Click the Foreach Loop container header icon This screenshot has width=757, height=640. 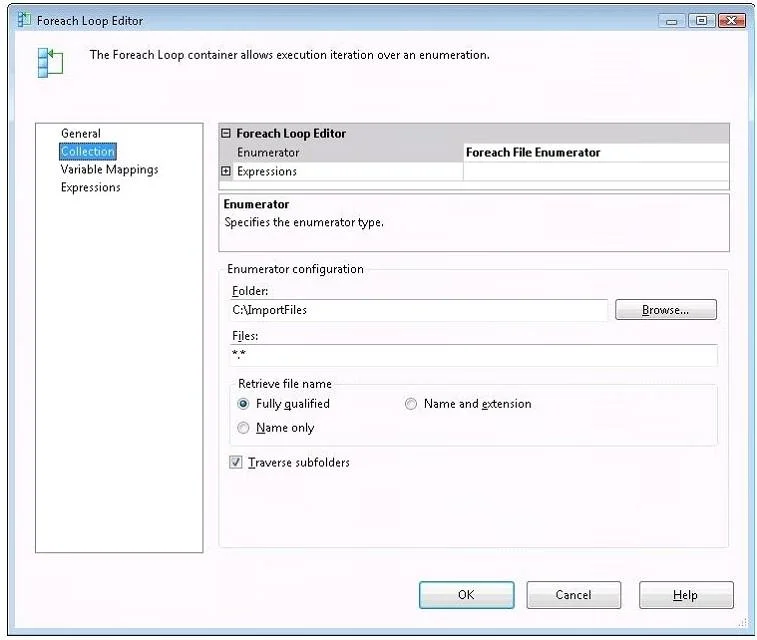tap(50, 62)
